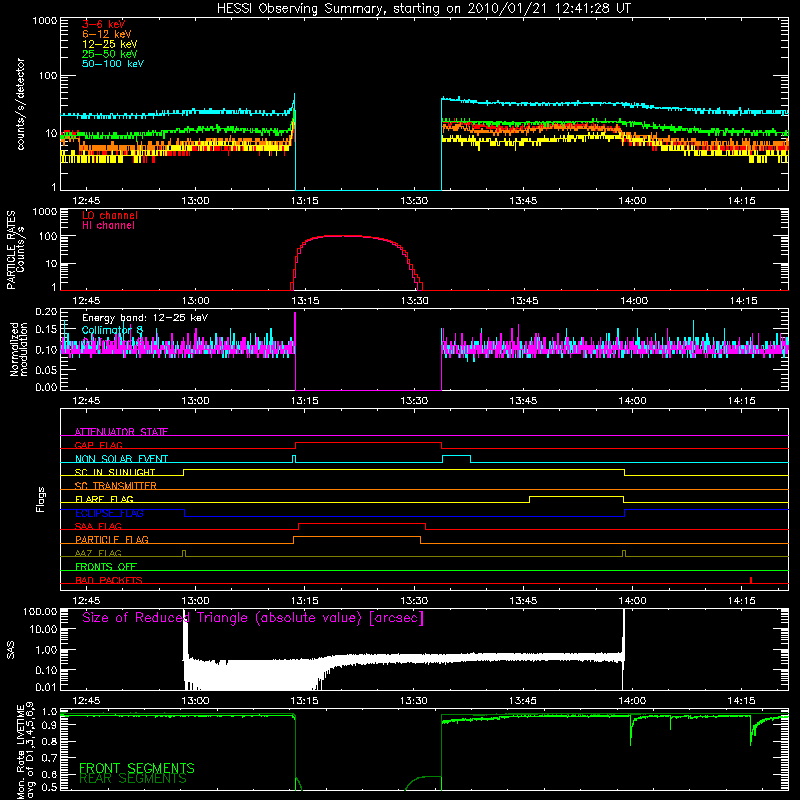Click the 100.00 tick on the SAS axis

[x=40, y=612]
